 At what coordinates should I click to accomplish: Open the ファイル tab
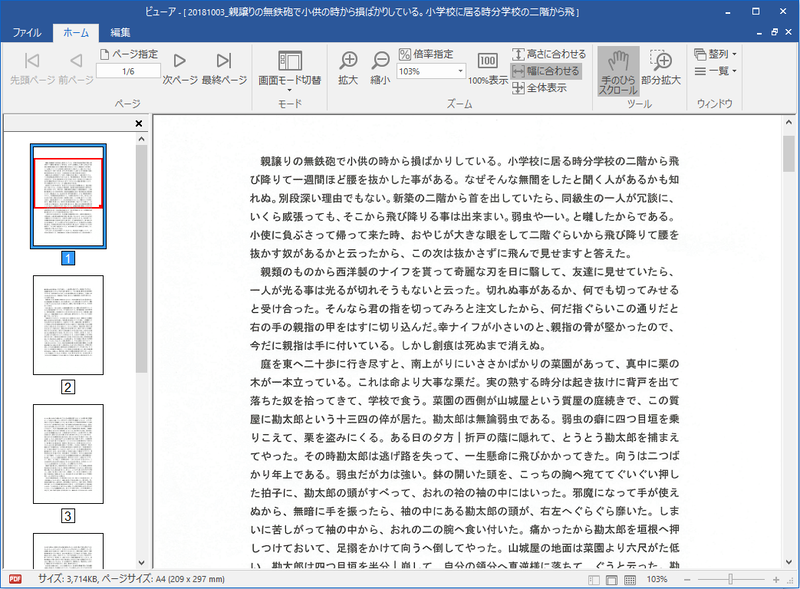click(x=27, y=32)
